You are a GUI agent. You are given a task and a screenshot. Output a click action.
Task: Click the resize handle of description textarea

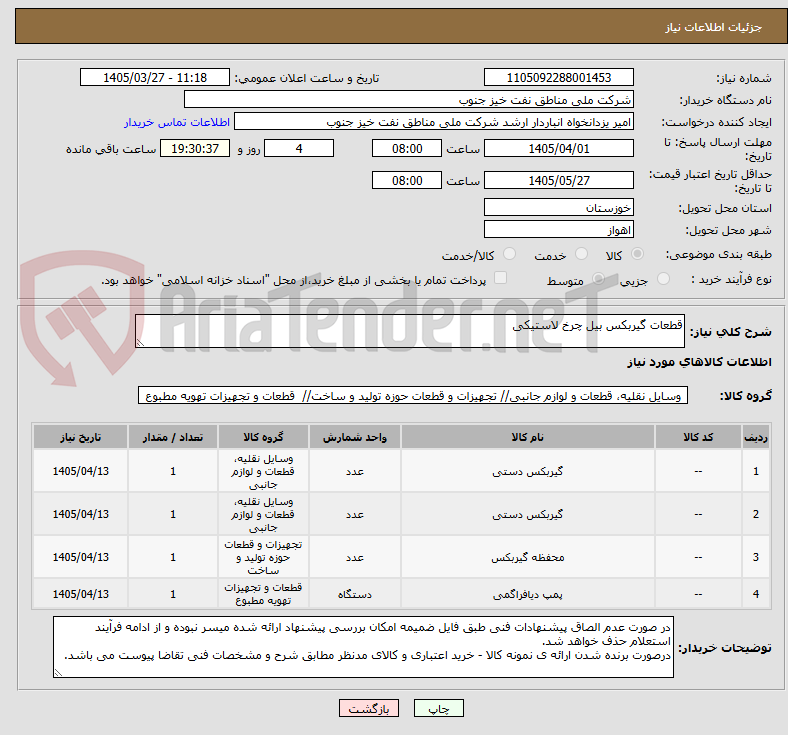click(x=140, y=343)
